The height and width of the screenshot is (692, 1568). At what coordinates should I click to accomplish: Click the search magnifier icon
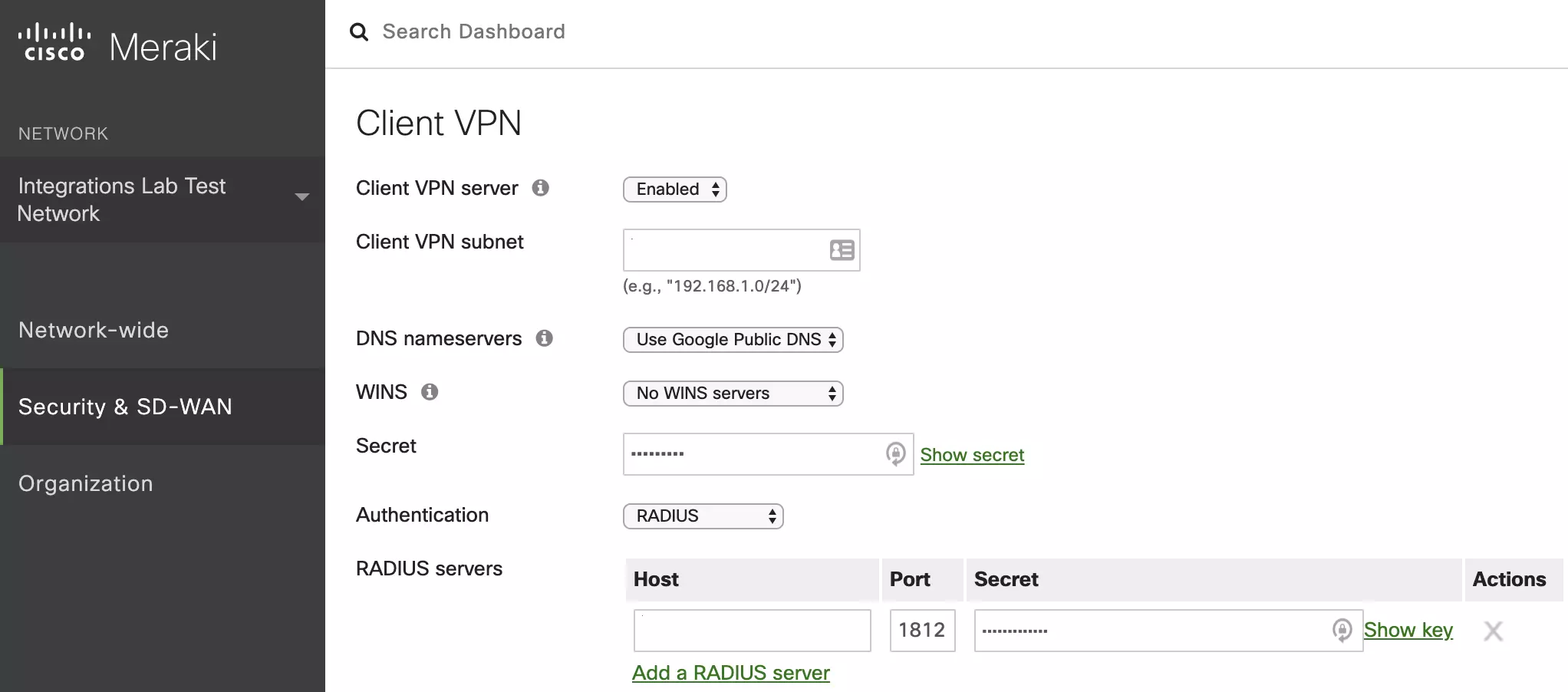(x=359, y=32)
